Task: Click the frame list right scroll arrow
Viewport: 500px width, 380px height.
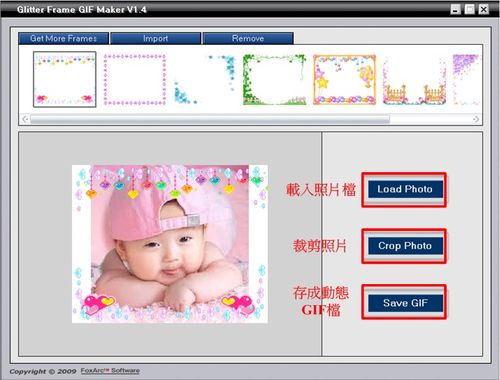Action: coord(476,119)
